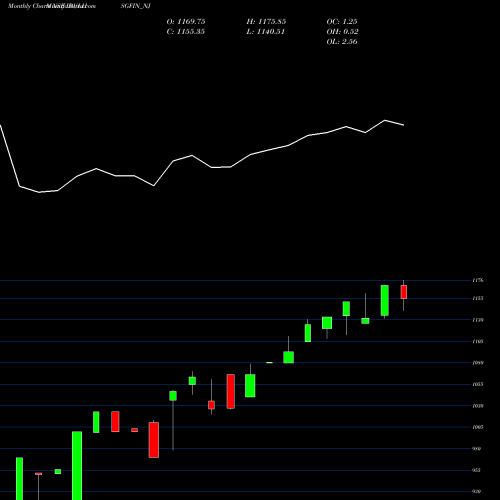Viewport: 500px width, 500px height.
Task: Click the right end of the white line
Action: (x=404, y=125)
